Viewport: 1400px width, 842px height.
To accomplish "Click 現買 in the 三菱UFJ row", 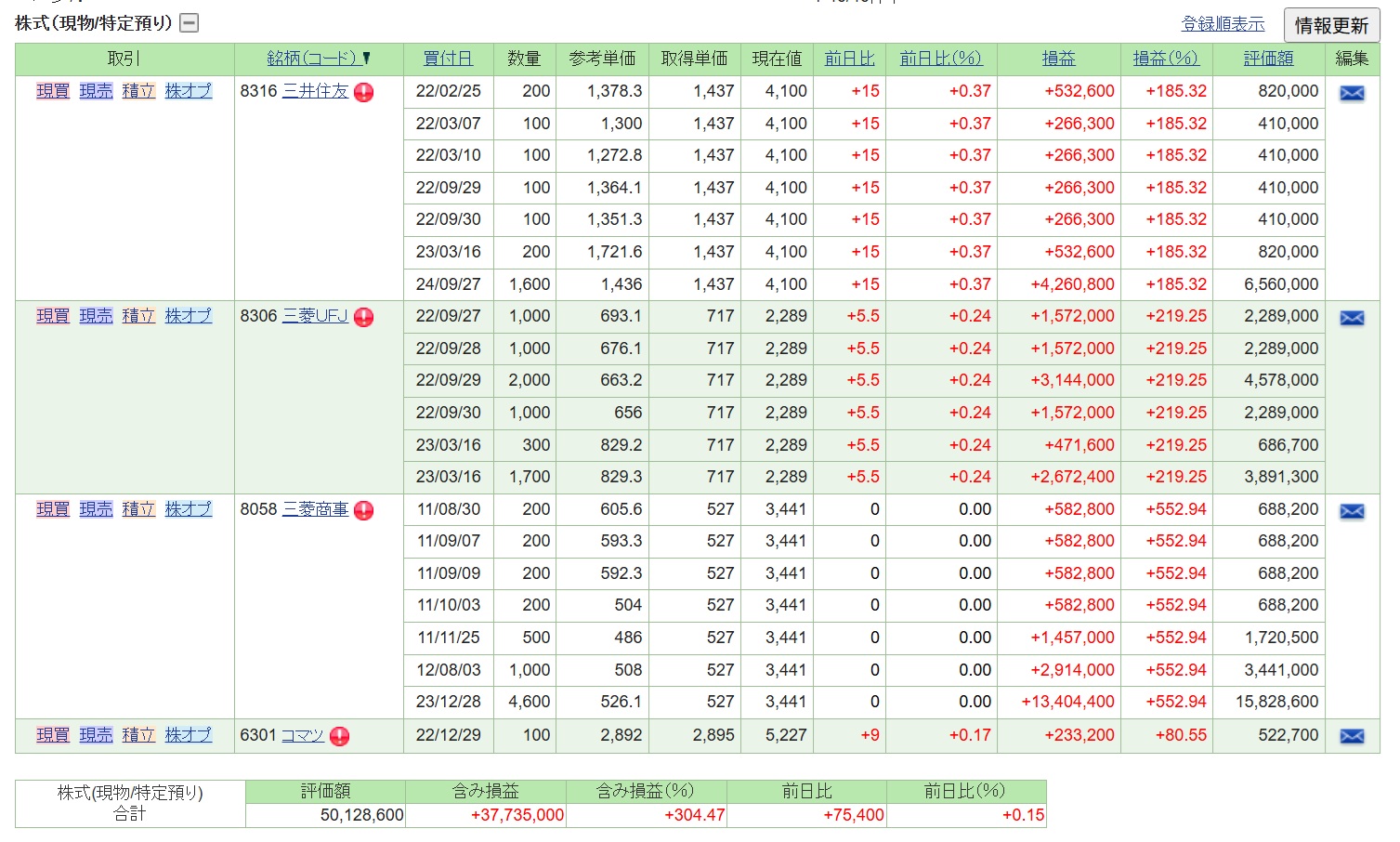I will point(53,316).
